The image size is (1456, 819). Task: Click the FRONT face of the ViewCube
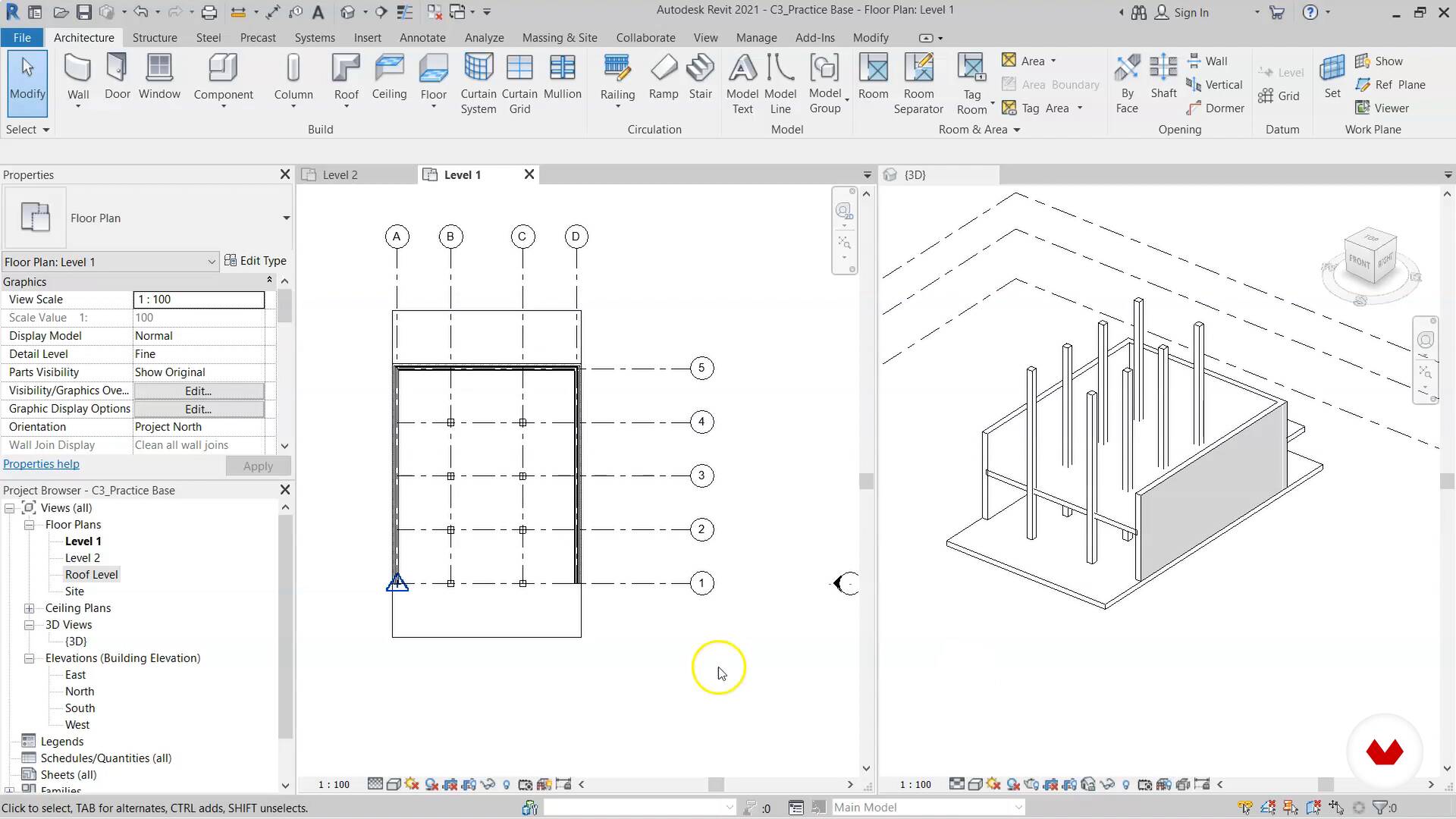(1359, 262)
